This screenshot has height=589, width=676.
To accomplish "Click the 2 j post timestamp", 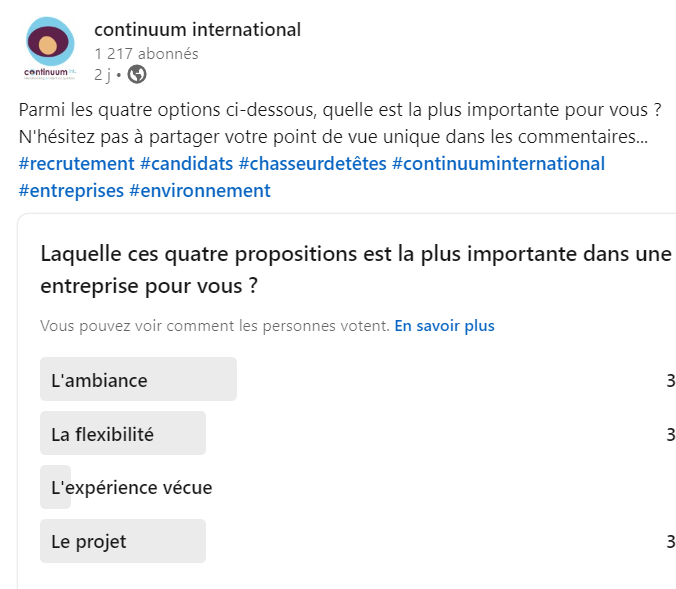I will [x=102, y=74].
